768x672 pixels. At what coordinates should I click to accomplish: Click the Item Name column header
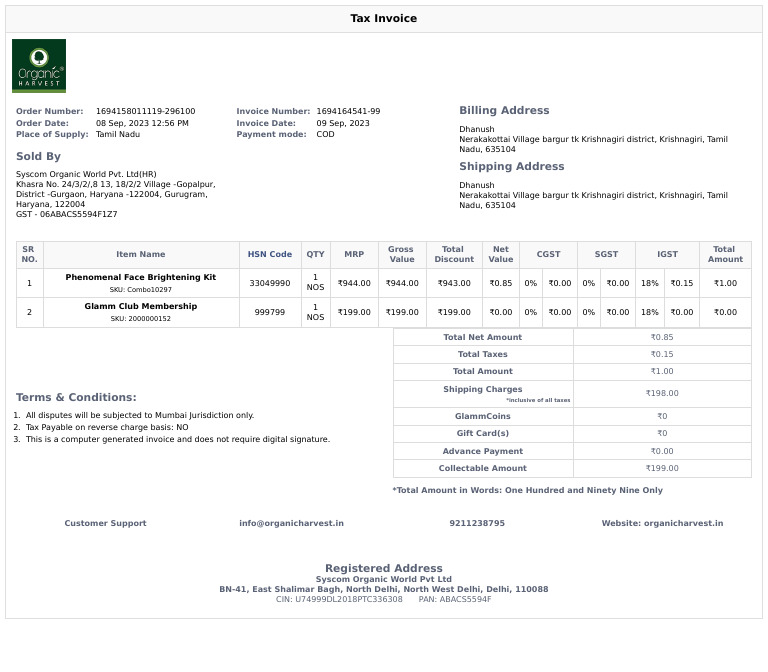coord(141,254)
